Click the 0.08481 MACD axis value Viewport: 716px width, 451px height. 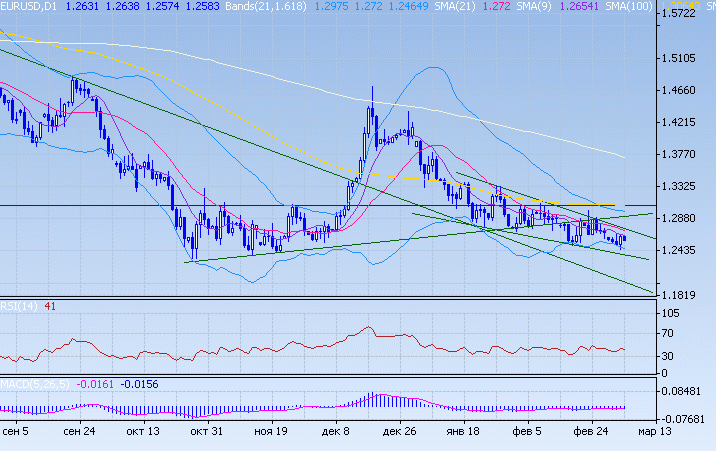pyautogui.click(x=683, y=392)
